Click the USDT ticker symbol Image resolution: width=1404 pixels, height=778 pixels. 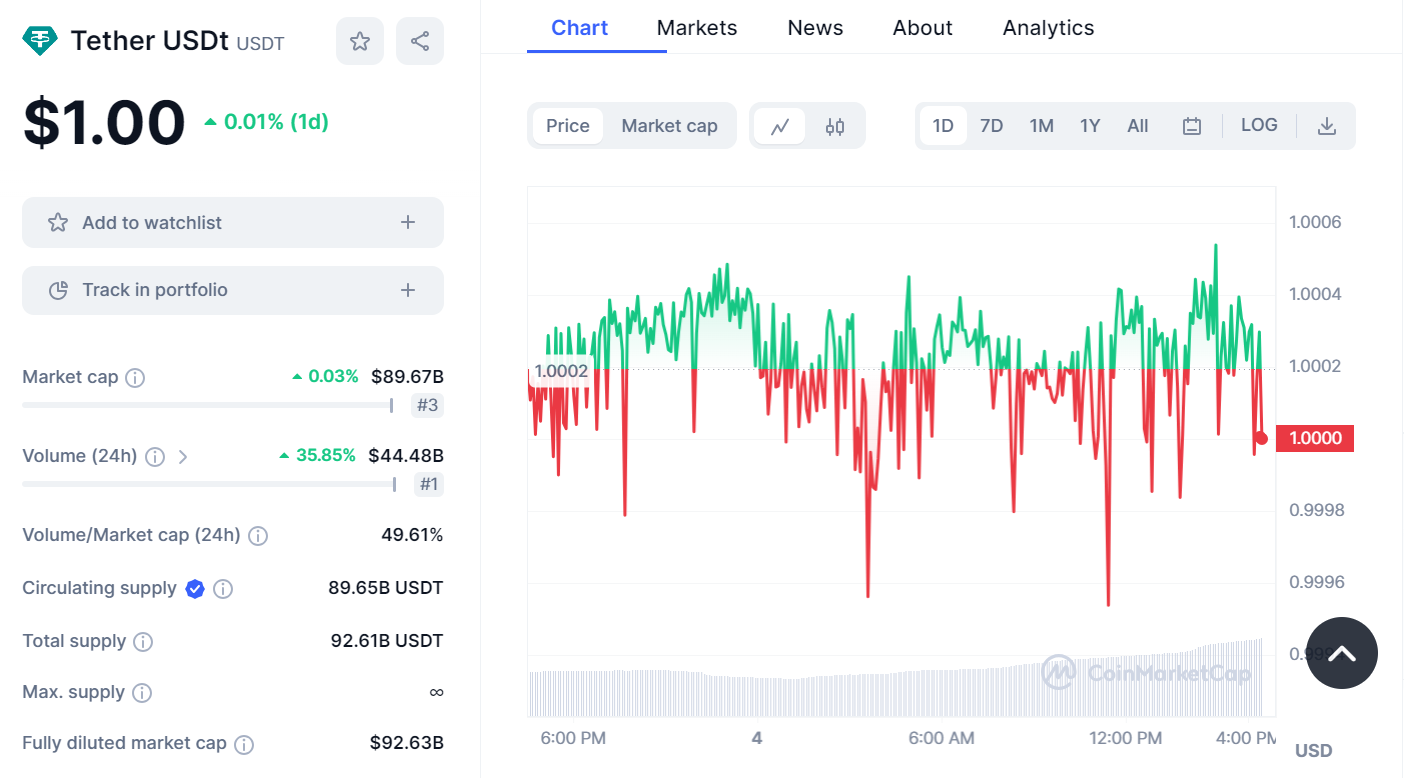pos(260,44)
